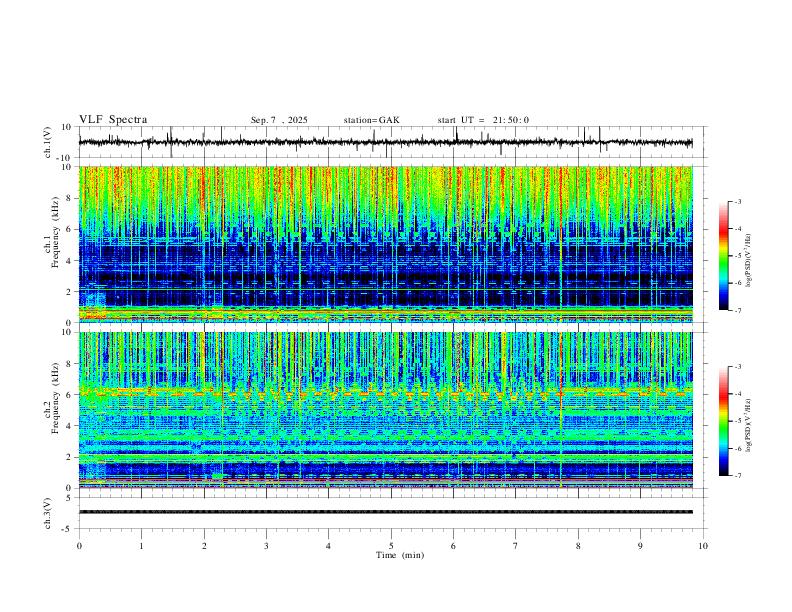Screen dimensions: 792x612
Task: Click the "-4" tick on ch.2 colorbar
Action: click(738, 394)
